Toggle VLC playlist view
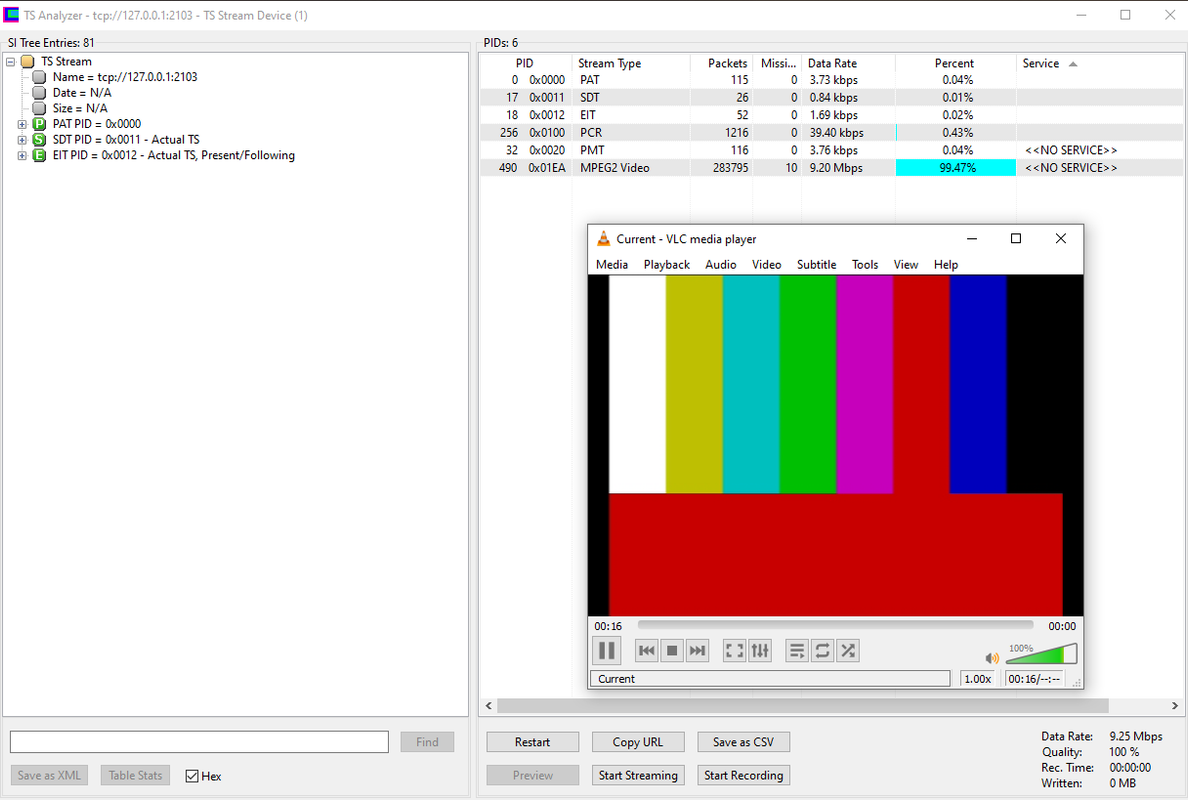The image size is (1188, 800). 796,650
